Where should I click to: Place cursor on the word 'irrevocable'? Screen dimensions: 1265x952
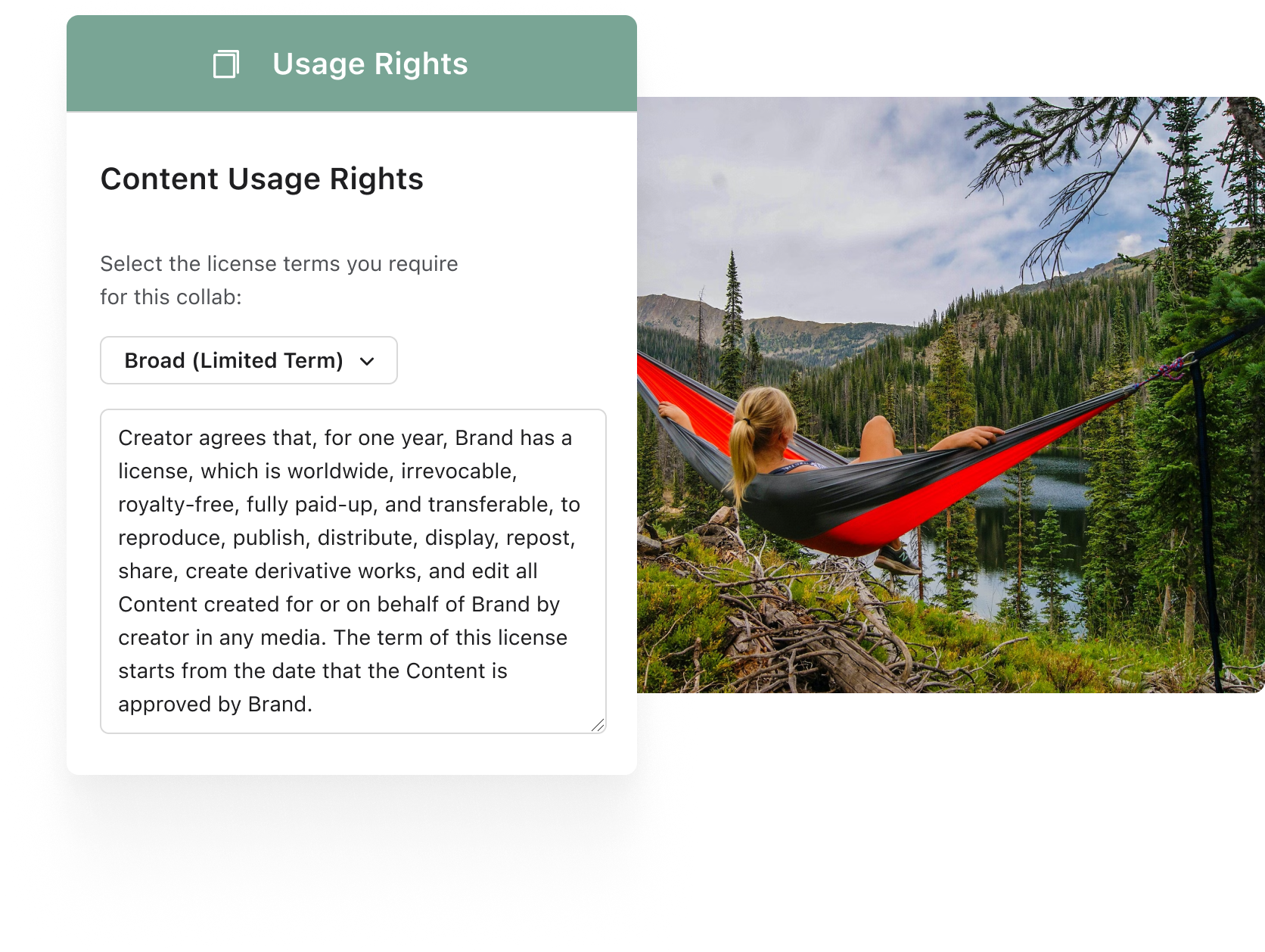pos(457,471)
